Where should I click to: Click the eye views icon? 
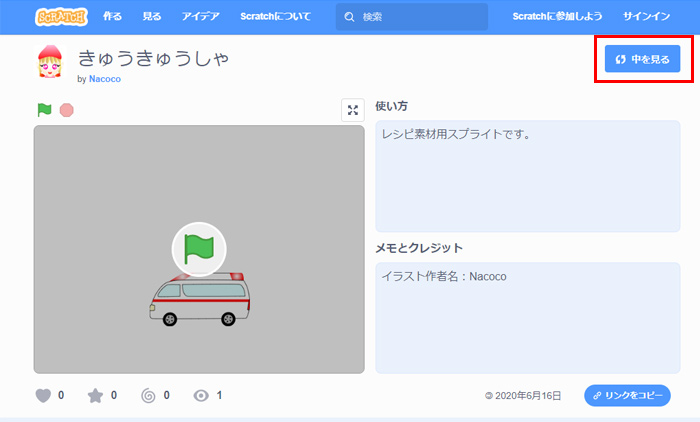click(201, 396)
